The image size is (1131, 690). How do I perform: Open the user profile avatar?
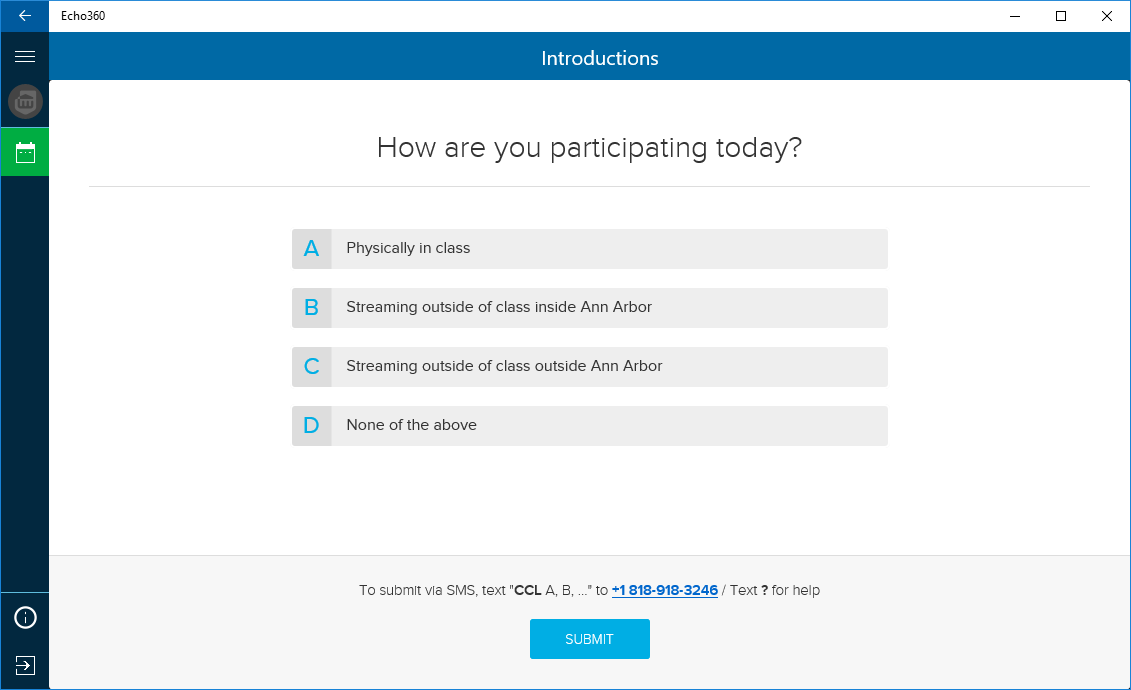click(x=25, y=102)
